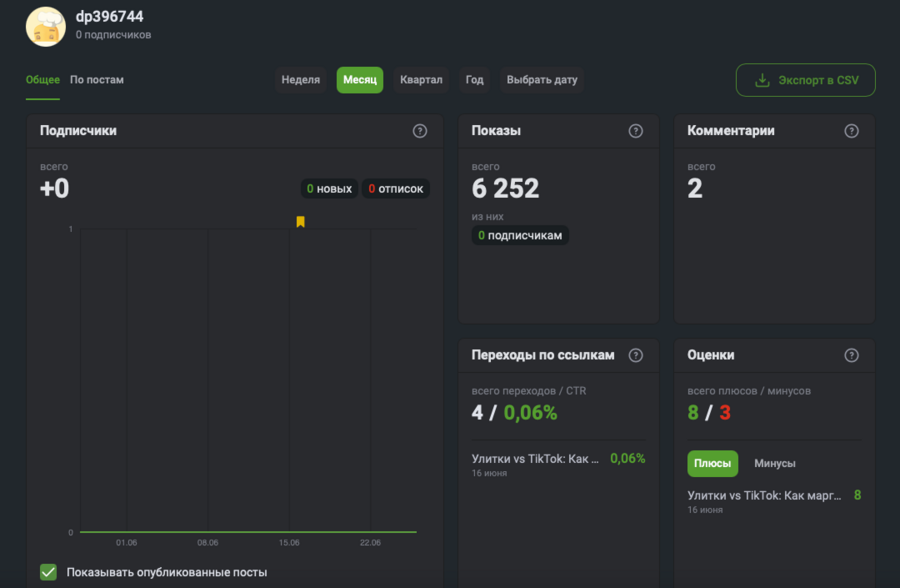
Task: Switch period to Год
Action: pyautogui.click(x=475, y=80)
